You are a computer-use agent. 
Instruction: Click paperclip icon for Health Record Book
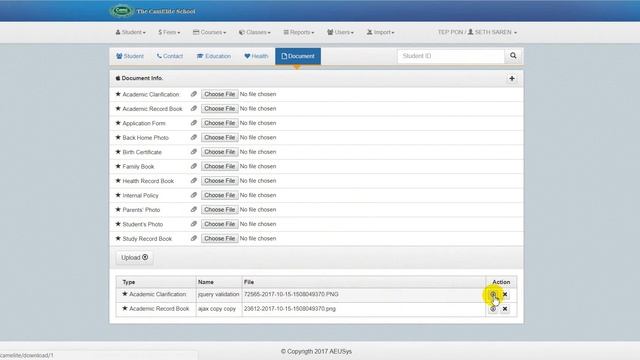(193, 181)
